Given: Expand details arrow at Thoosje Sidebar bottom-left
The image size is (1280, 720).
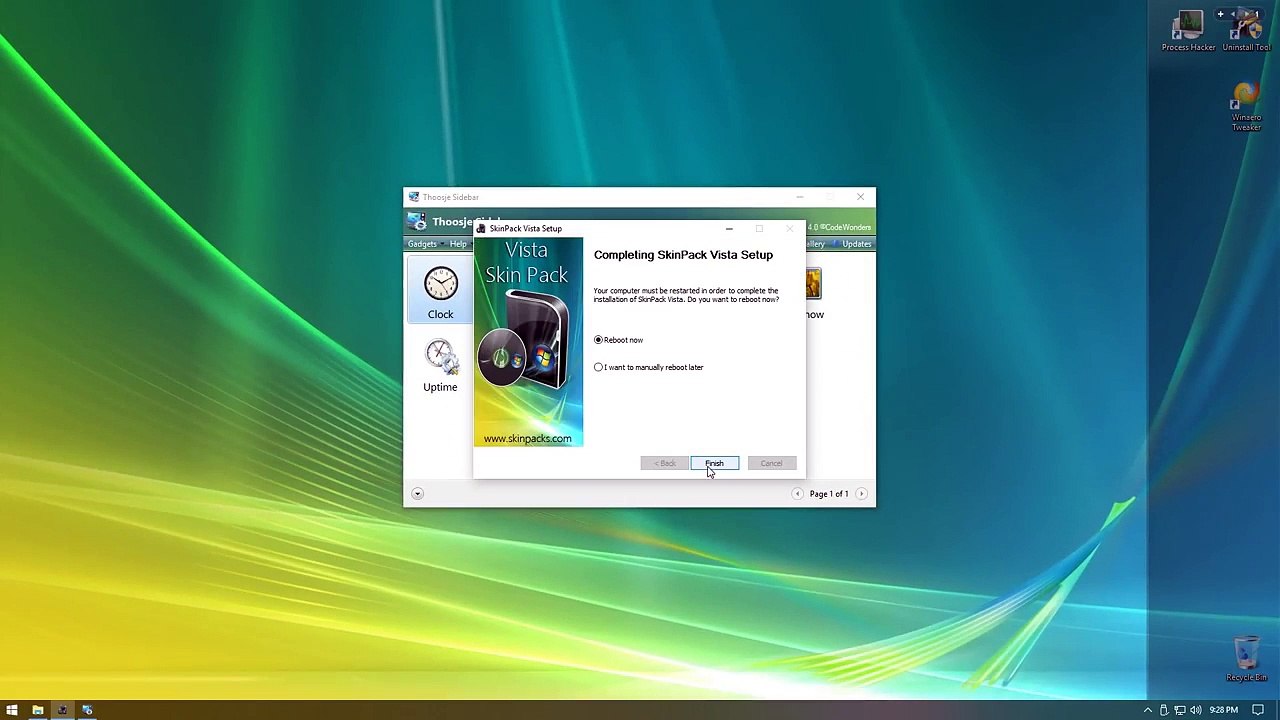Looking at the screenshot, I should [x=418, y=493].
